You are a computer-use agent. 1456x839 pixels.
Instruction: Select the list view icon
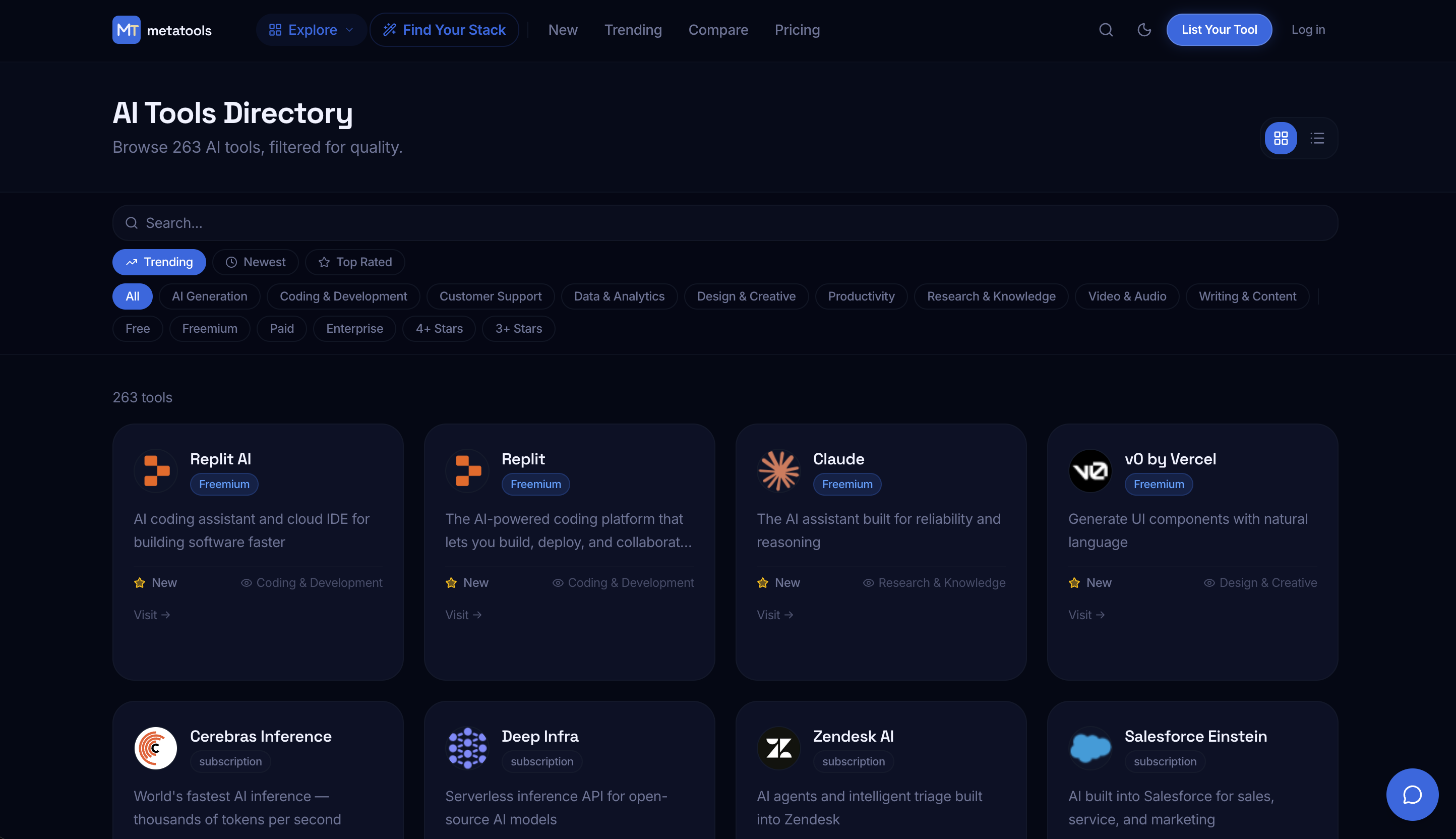[x=1317, y=138]
